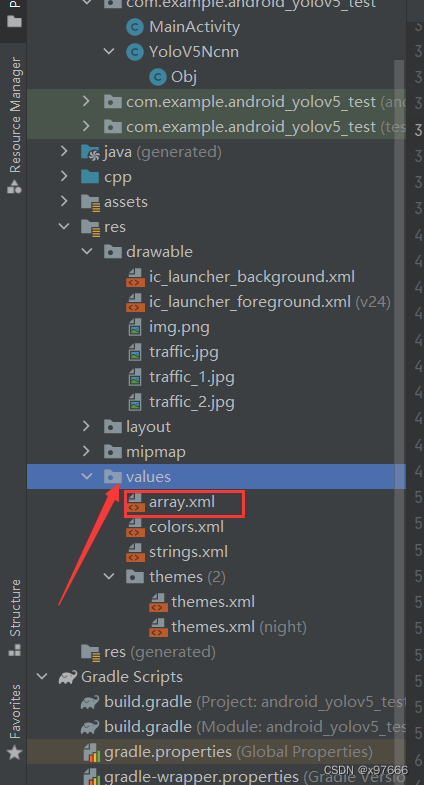Click the img.png image file icon
This screenshot has height=785, width=424.
point(135,327)
